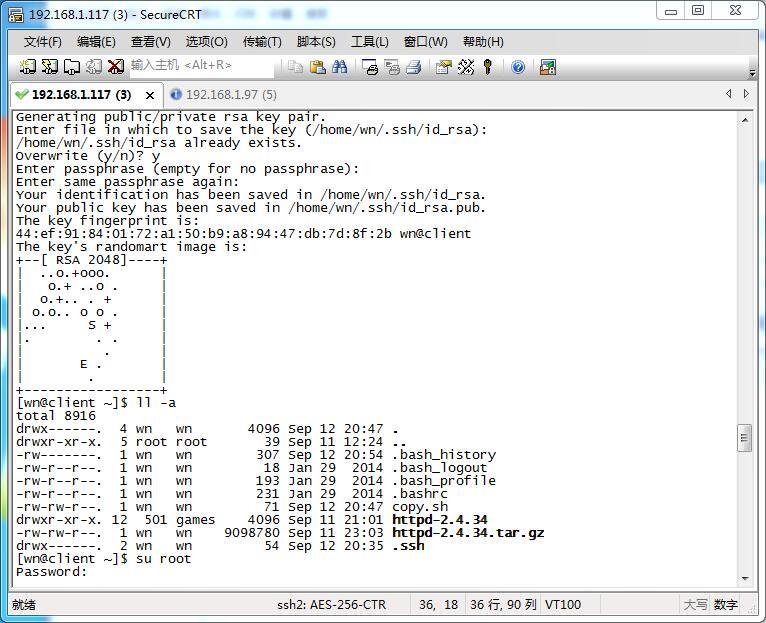
Task: Click the SecureFX launch icon
Action: tap(548, 66)
